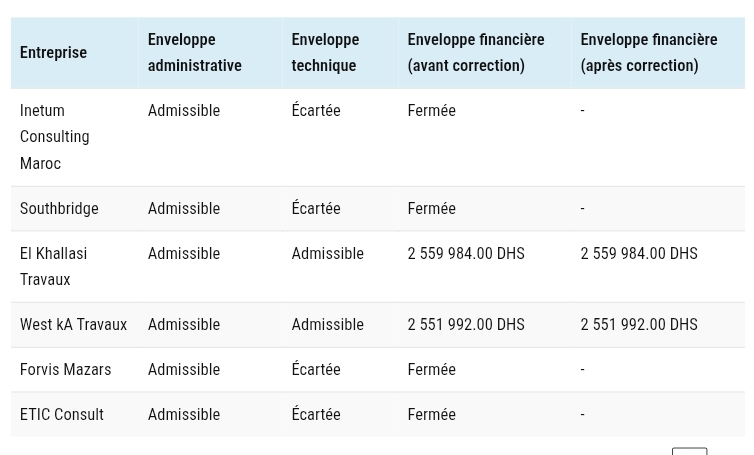Click the Inetum Consulting Maroc company name
This screenshot has width=754, height=455.
pyautogui.click(x=54, y=136)
